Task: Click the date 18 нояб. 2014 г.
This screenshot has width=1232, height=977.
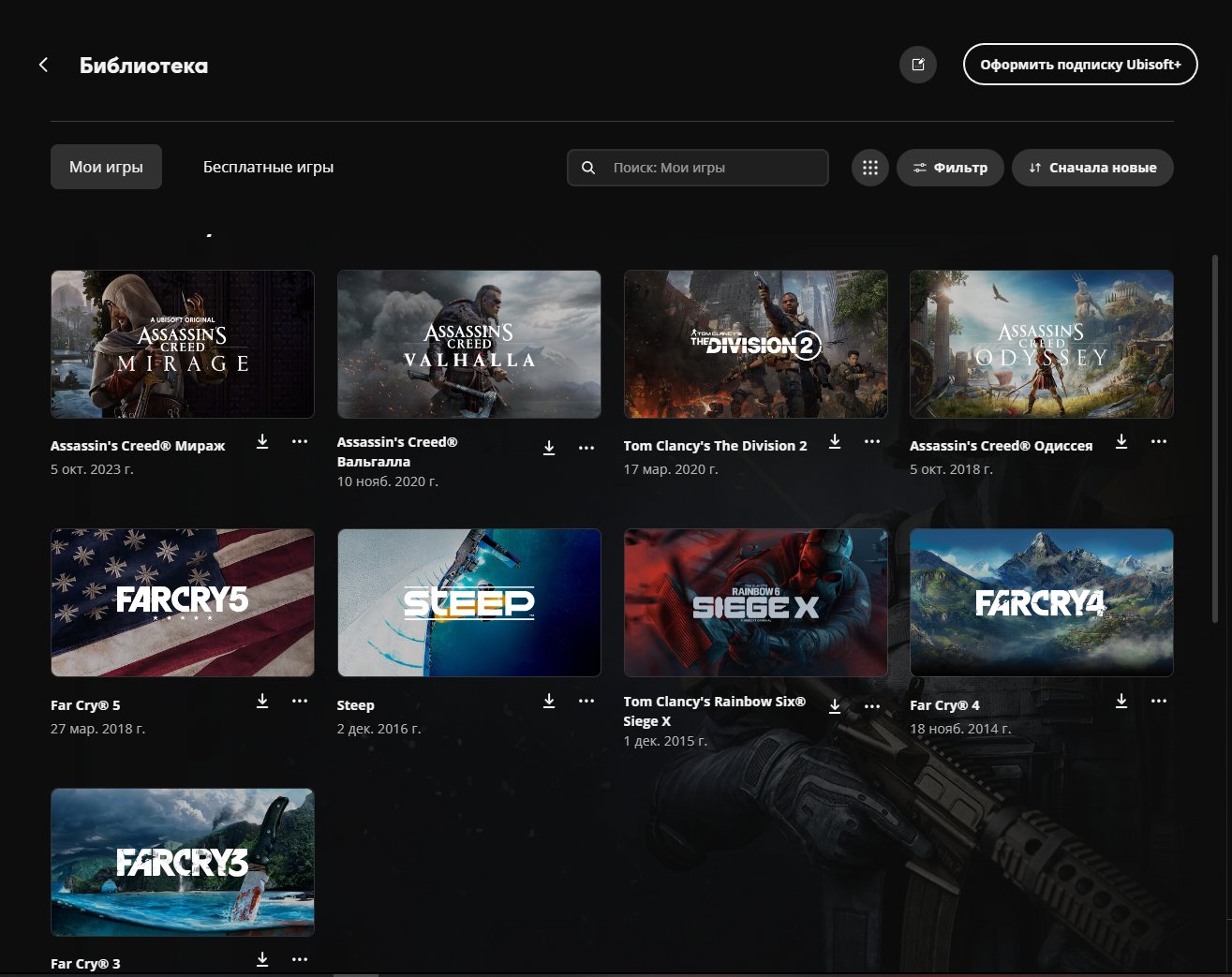Action: tap(960, 729)
